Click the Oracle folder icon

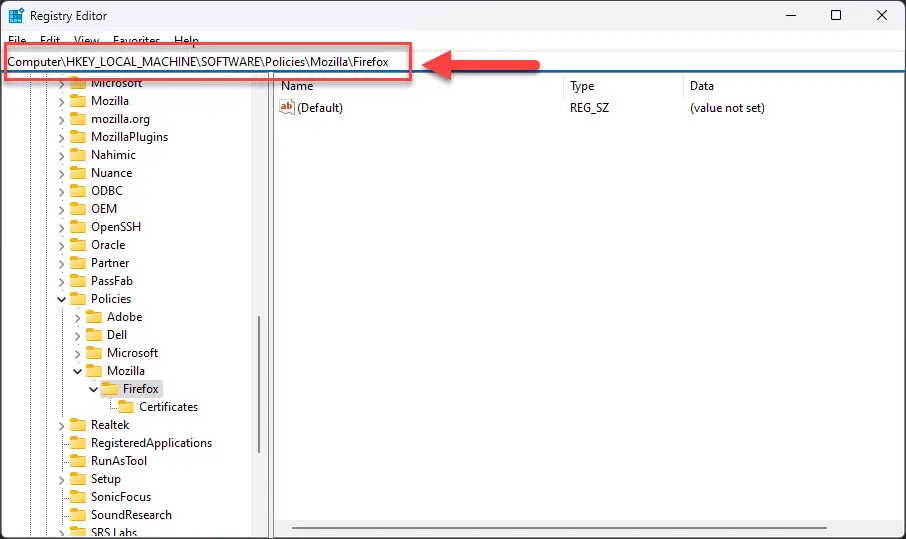[77, 245]
